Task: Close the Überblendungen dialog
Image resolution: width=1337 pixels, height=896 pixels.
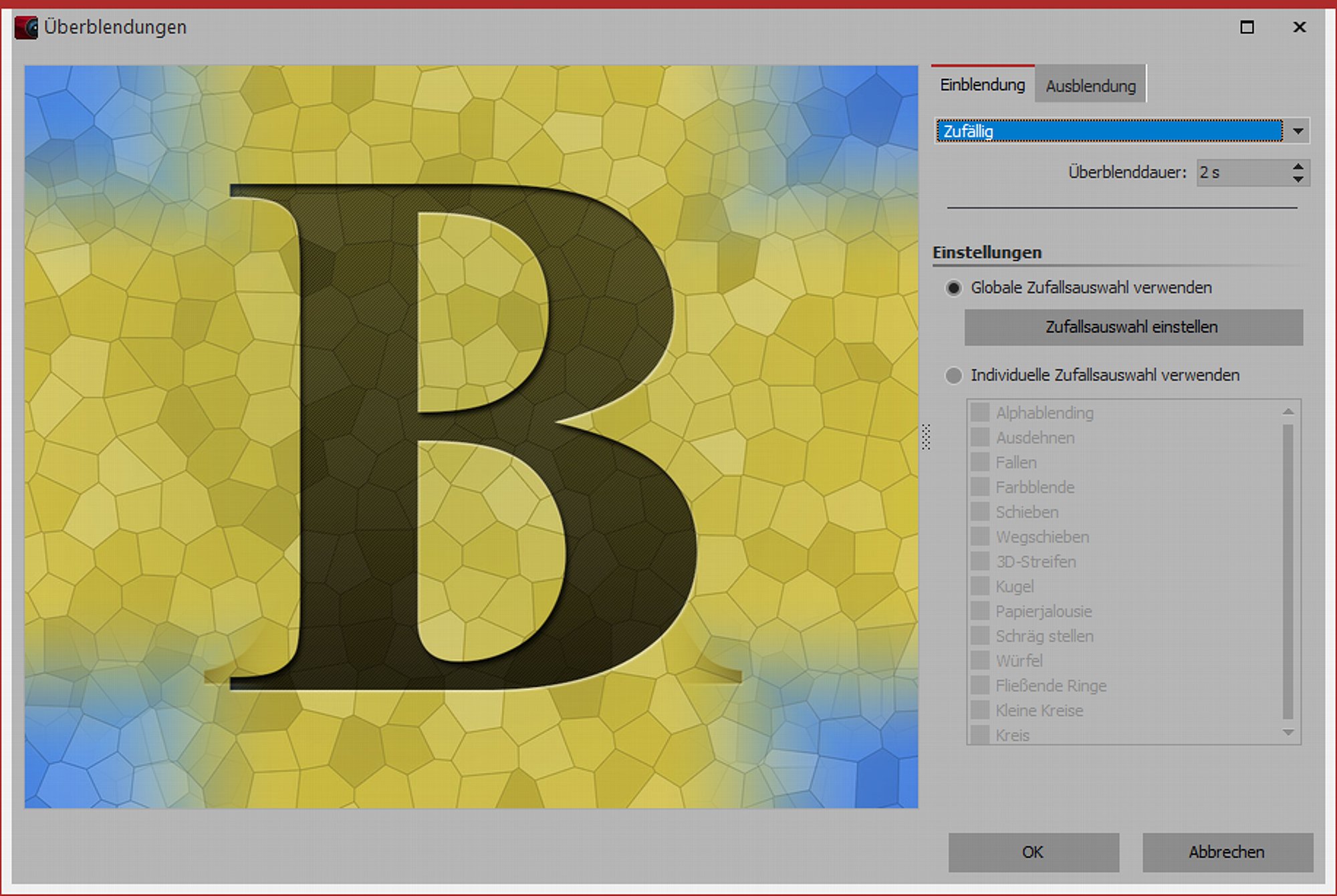Action: (1299, 27)
